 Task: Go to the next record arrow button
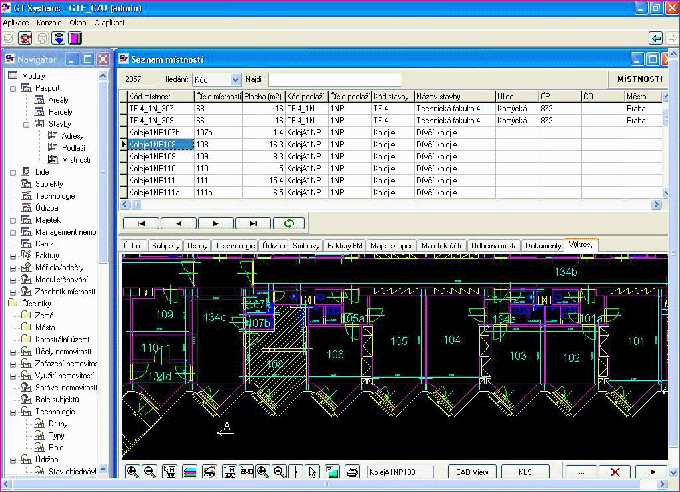215,223
